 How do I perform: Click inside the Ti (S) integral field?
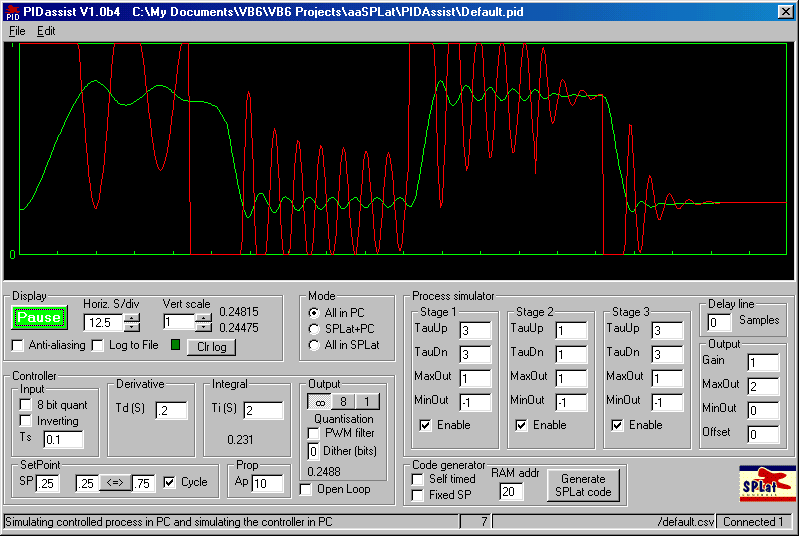coord(262,411)
